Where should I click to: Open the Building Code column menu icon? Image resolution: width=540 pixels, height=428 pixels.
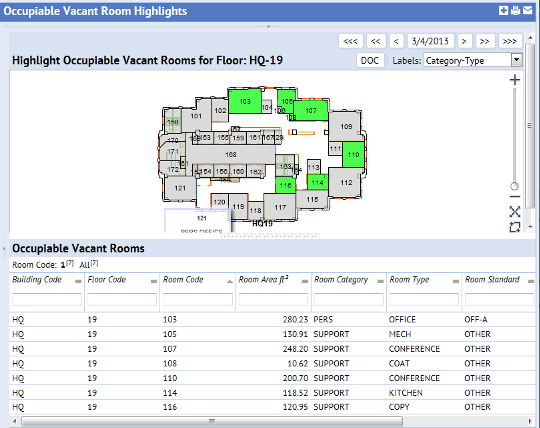(78, 281)
